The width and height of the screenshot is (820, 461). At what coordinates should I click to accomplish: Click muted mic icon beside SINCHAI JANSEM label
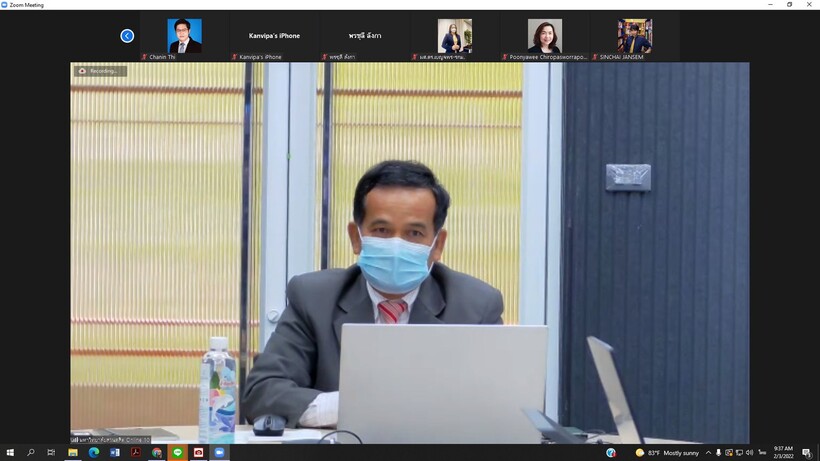595,57
